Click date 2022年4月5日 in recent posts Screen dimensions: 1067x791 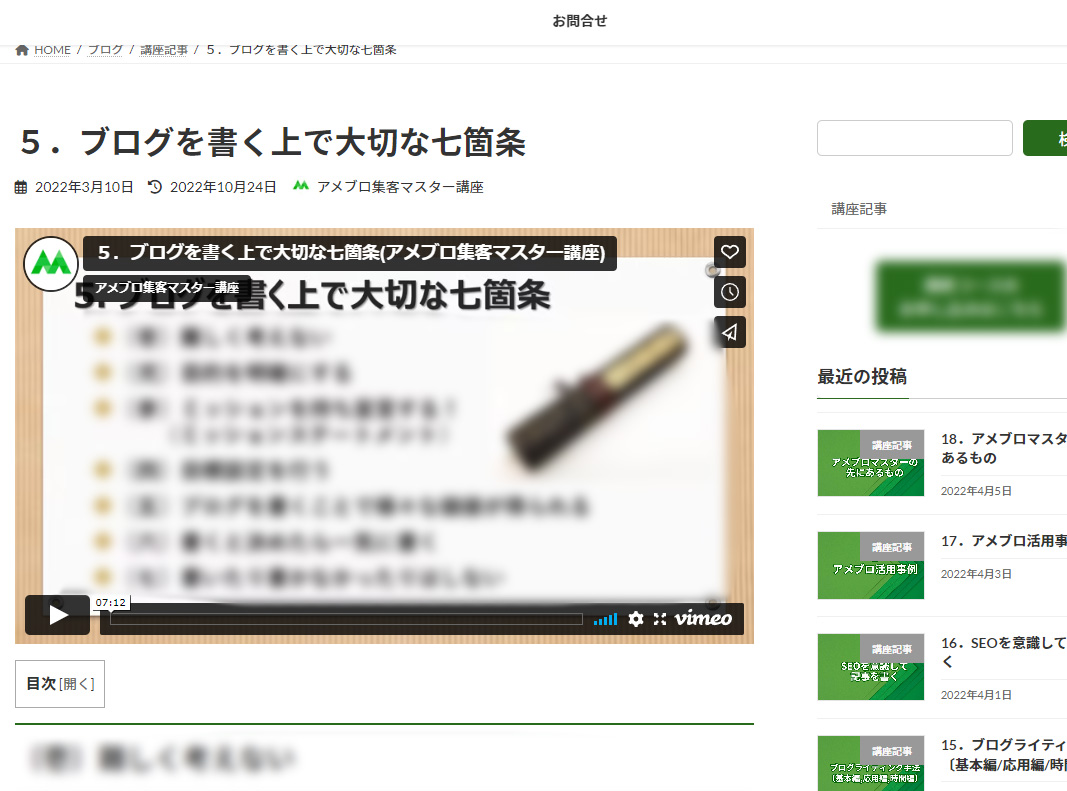tap(976, 491)
